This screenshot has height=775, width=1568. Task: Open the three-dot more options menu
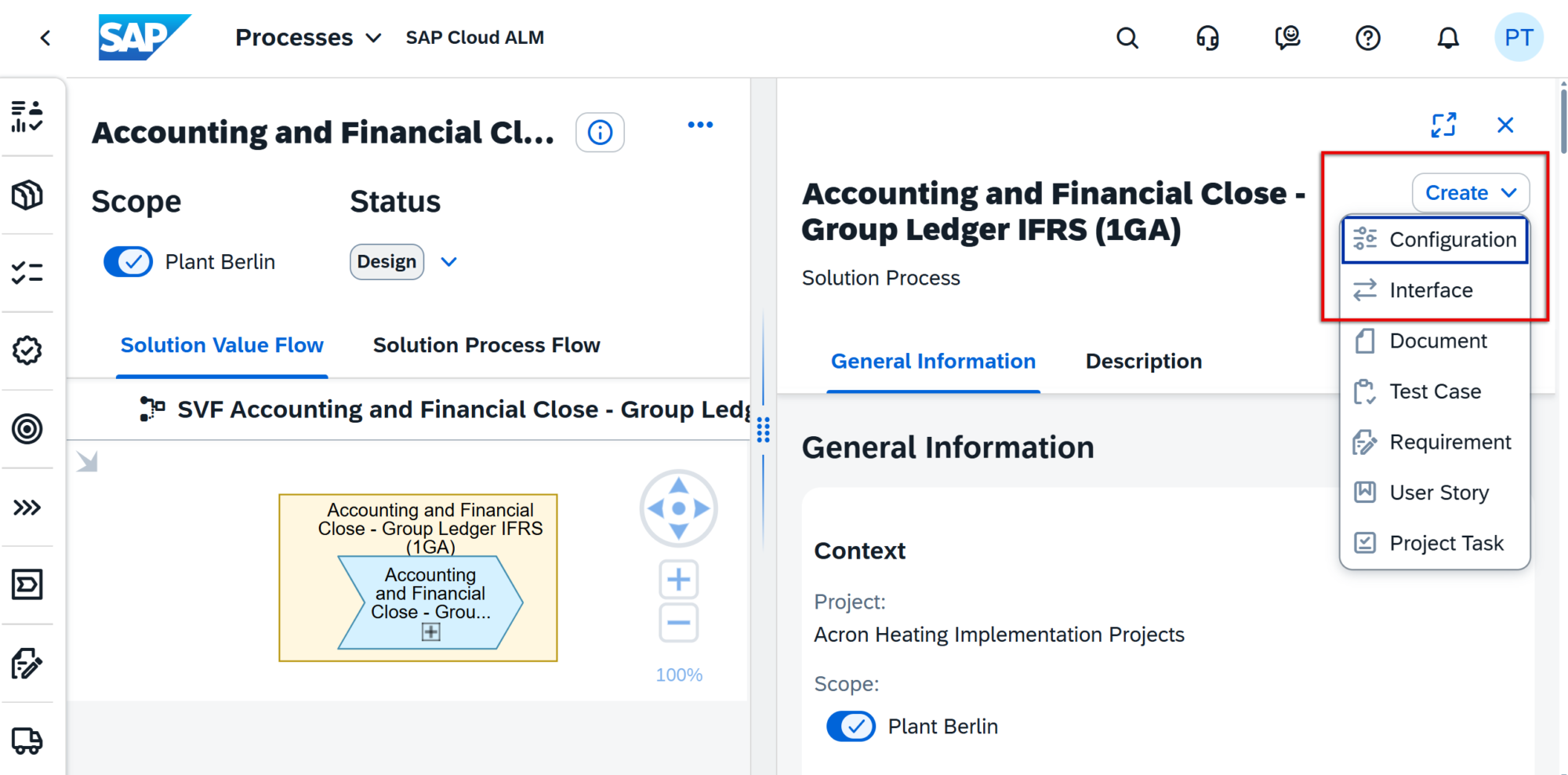[700, 125]
